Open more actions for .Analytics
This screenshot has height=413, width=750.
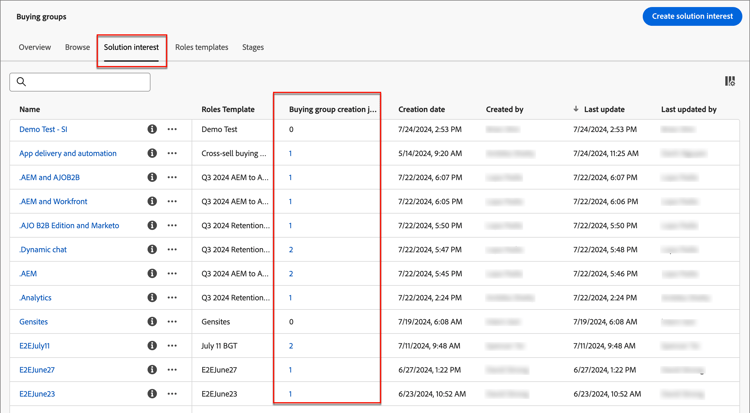pyautogui.click(x=172, y=298)
